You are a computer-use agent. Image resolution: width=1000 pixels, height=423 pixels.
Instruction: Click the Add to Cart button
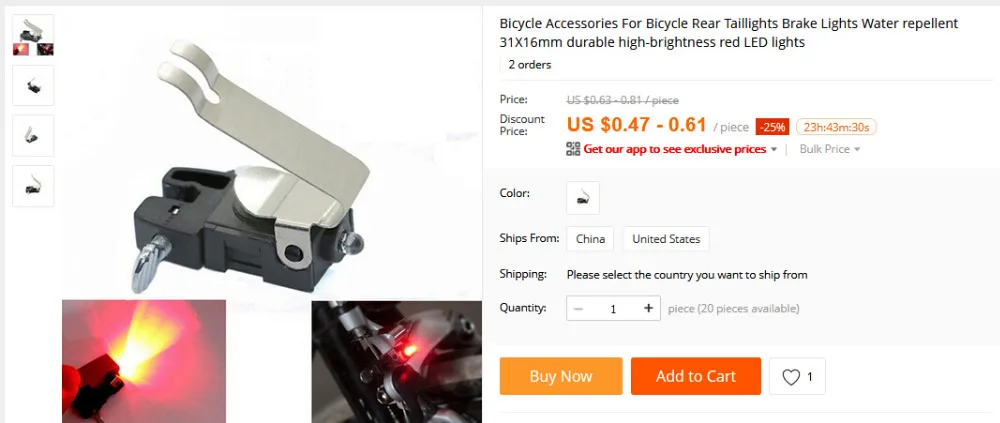pos(696,376)
